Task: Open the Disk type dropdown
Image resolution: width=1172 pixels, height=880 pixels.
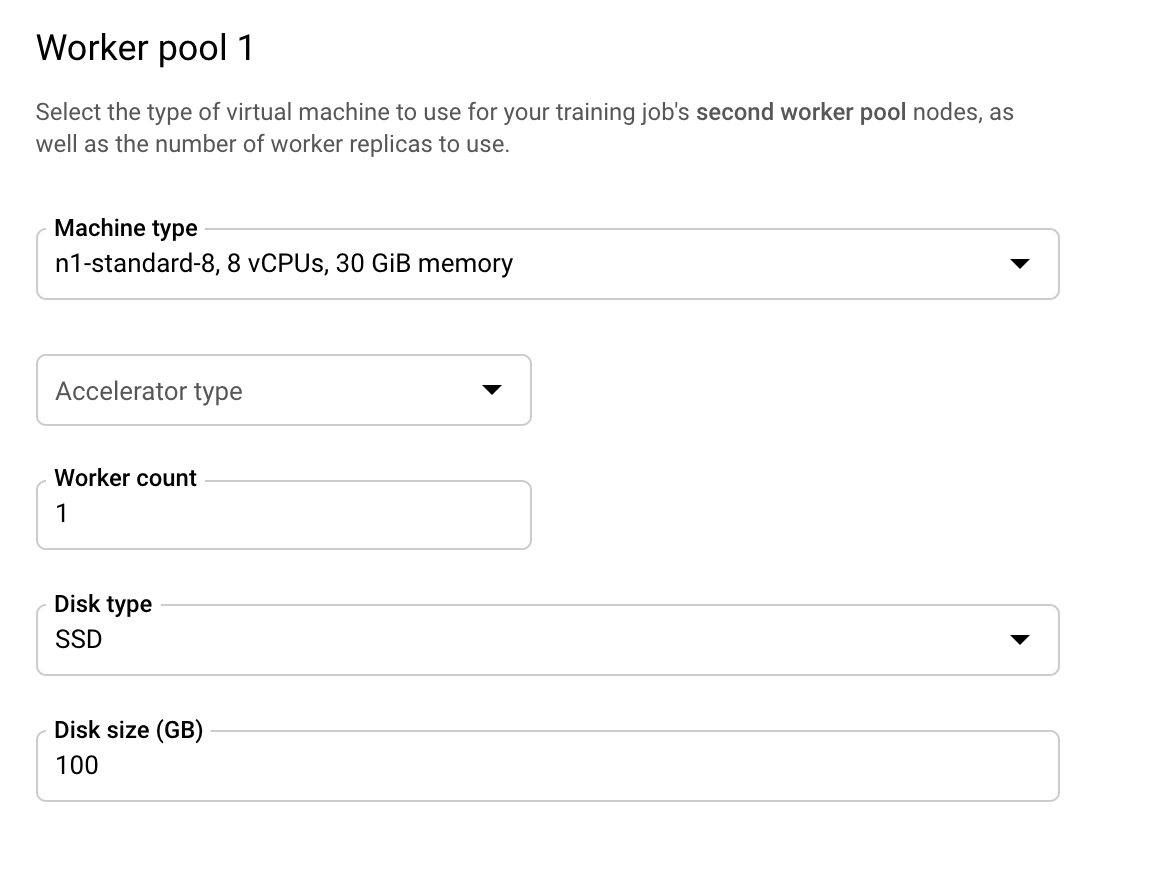Action: [547, 639]
